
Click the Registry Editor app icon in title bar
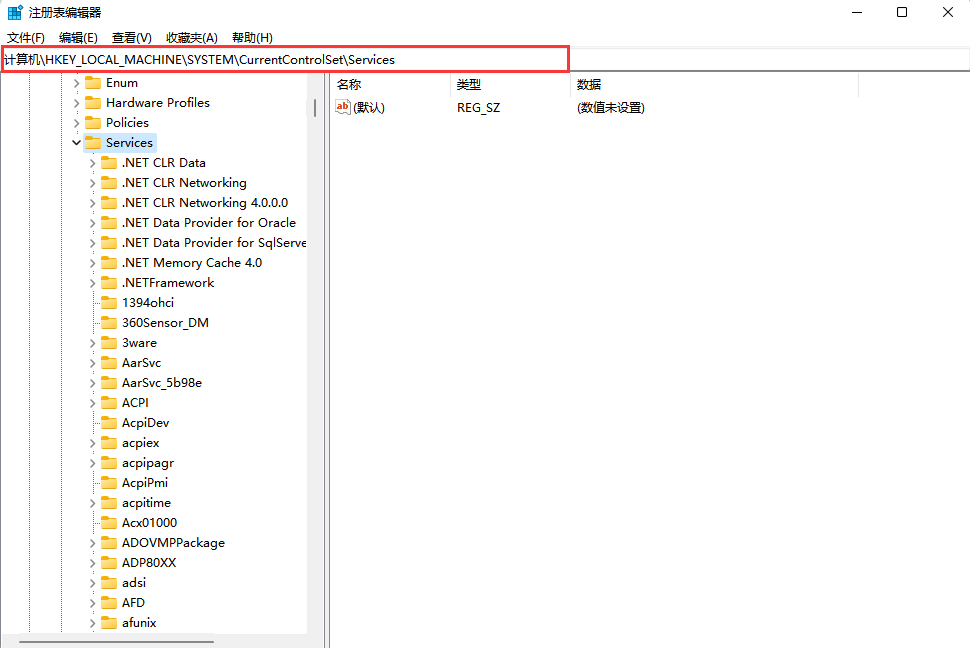pos(15,12)
